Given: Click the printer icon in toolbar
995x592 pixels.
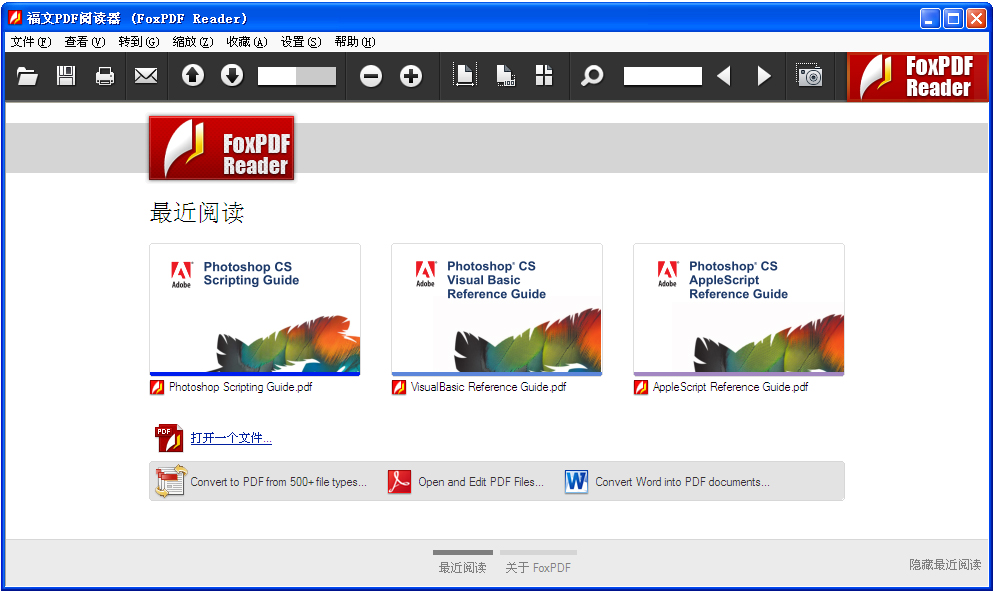Looking at the screenshot, I should (x=105, y=76).
